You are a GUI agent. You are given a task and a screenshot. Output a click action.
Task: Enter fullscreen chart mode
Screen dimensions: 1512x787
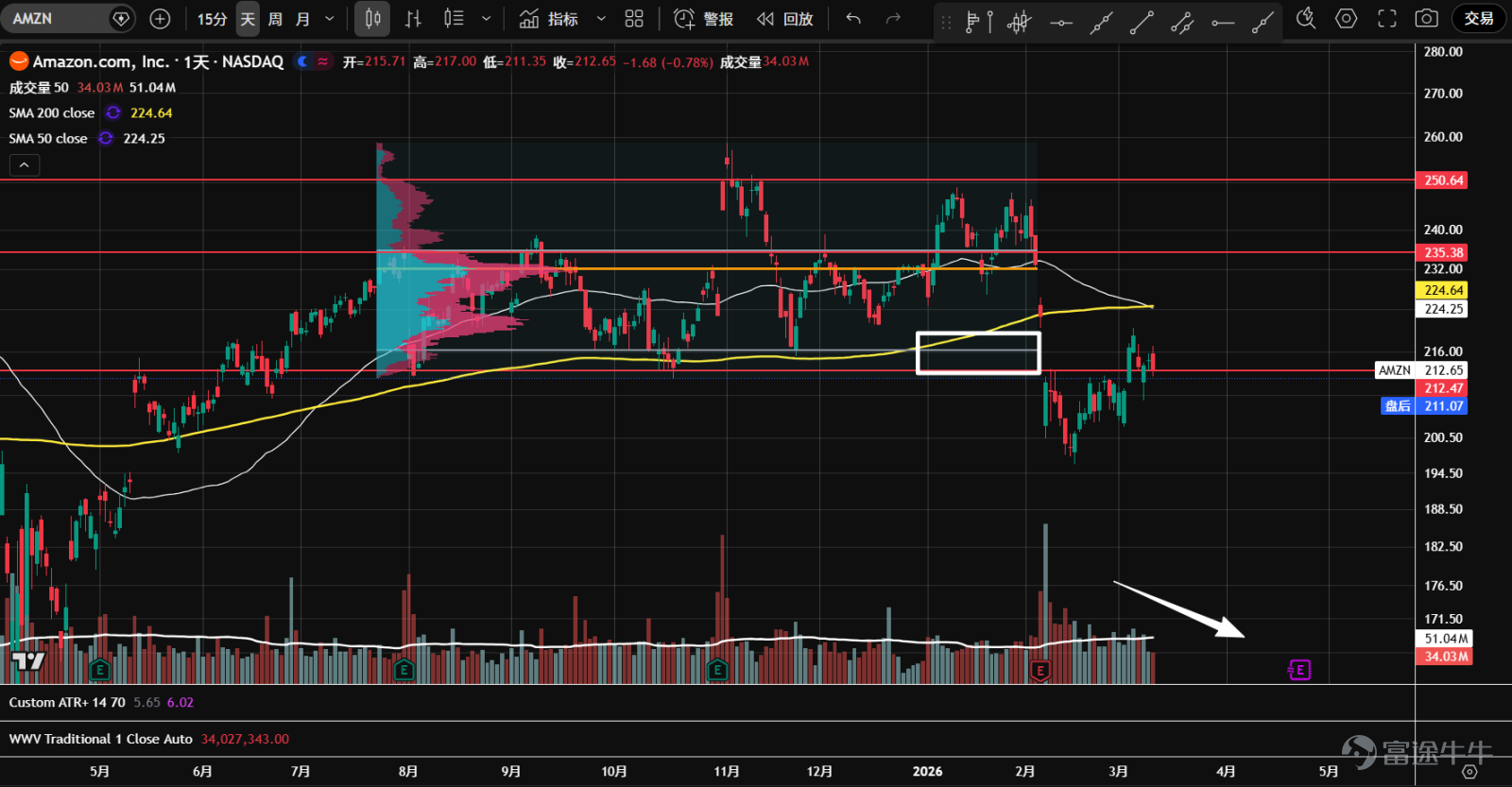tap(1387, 19)
